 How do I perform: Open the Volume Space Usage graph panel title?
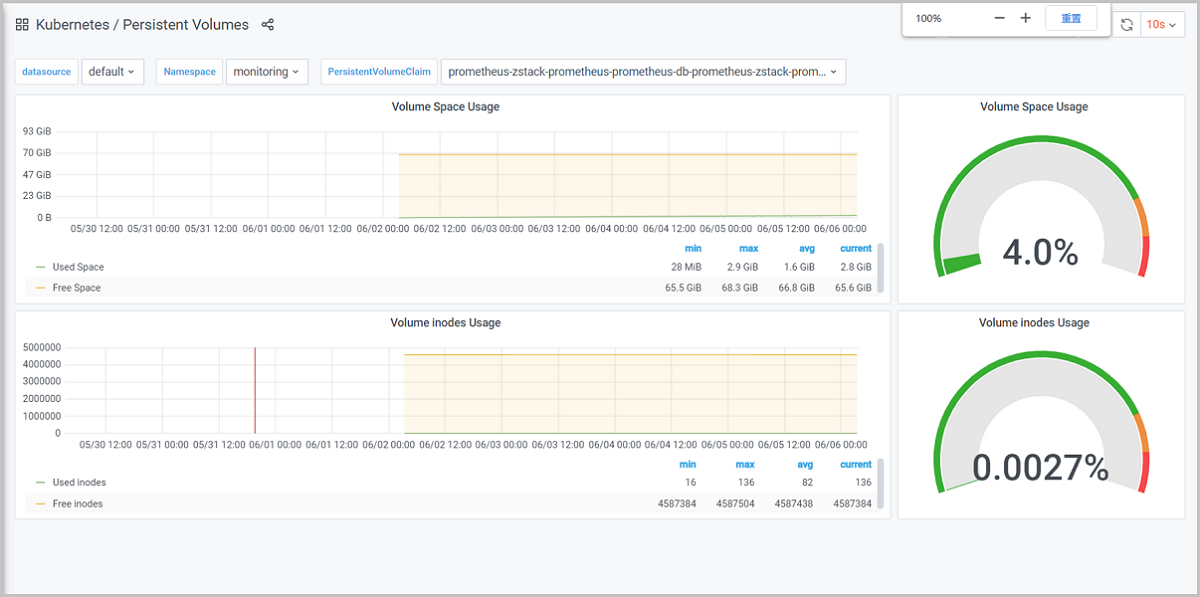click(x=445, y=107)
